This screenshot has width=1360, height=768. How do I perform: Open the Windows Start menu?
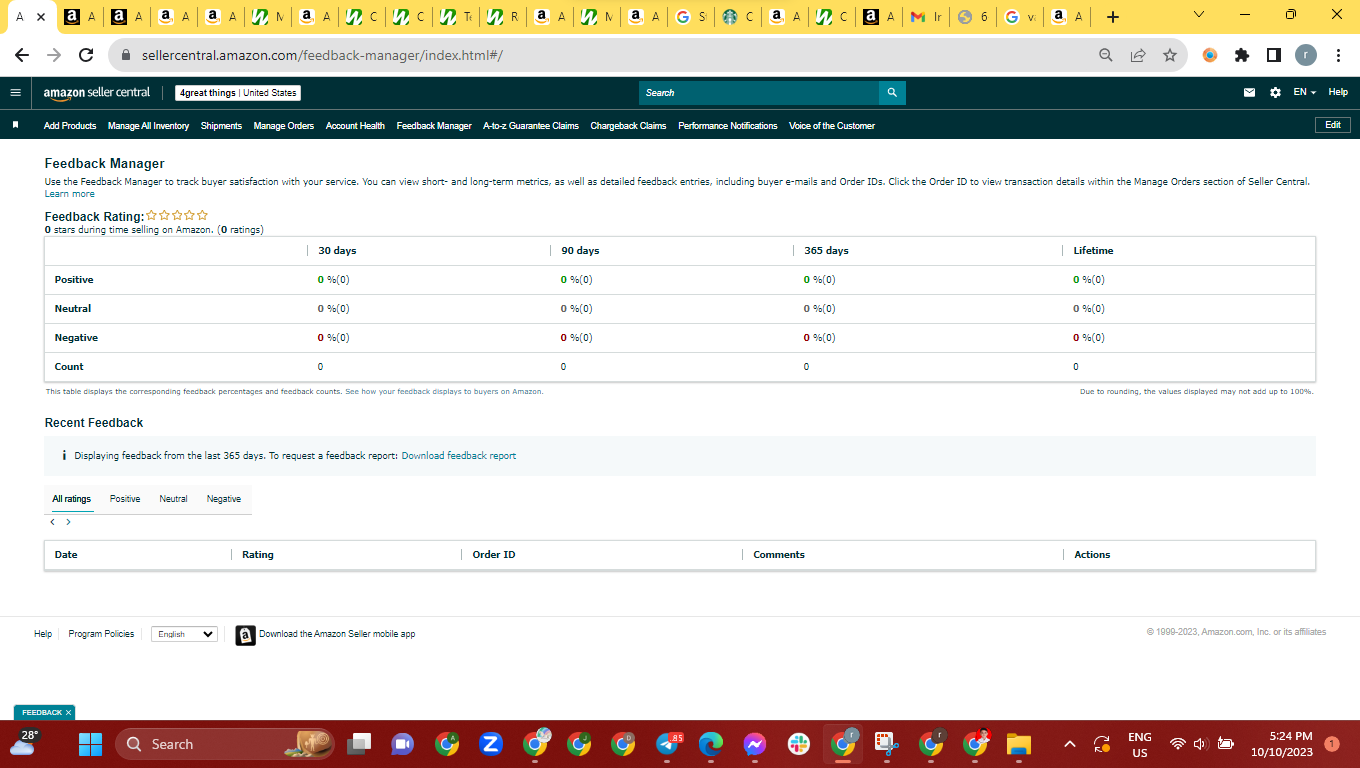click(91, 744)
